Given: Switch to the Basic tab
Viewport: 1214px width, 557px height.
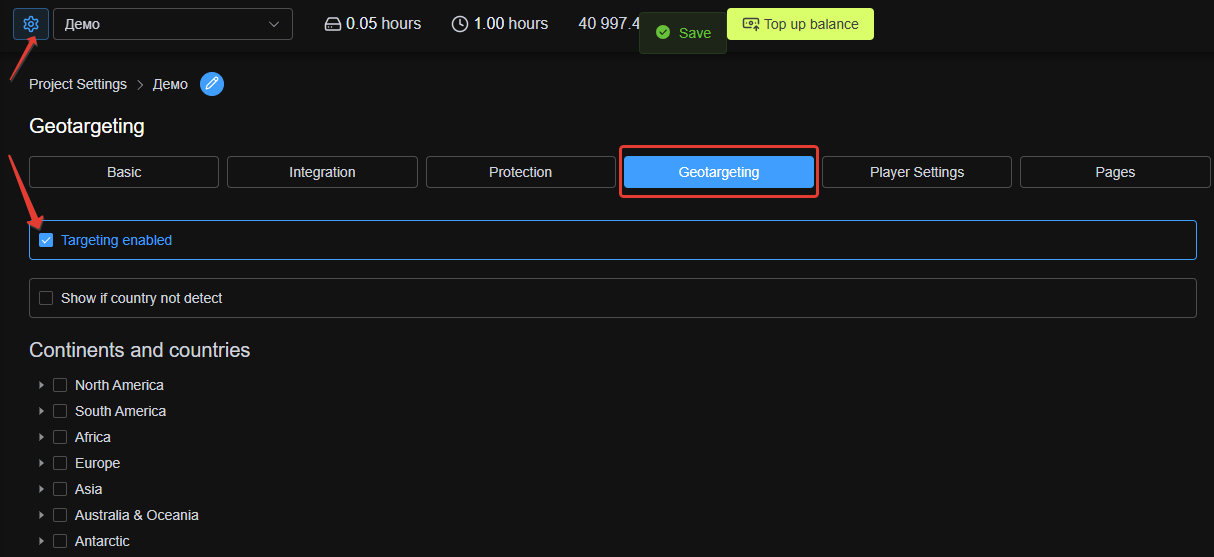Looking at the screenshot, I should [x=124, y=172].
